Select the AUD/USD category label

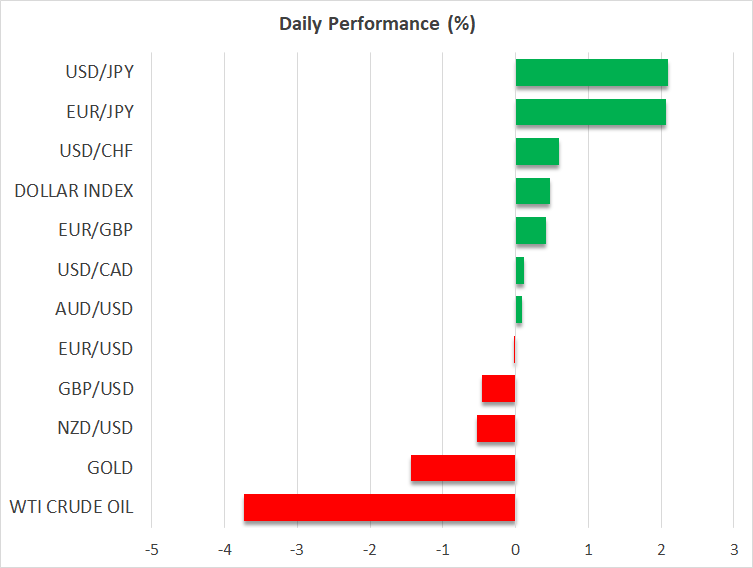click(x=94, y=309)
